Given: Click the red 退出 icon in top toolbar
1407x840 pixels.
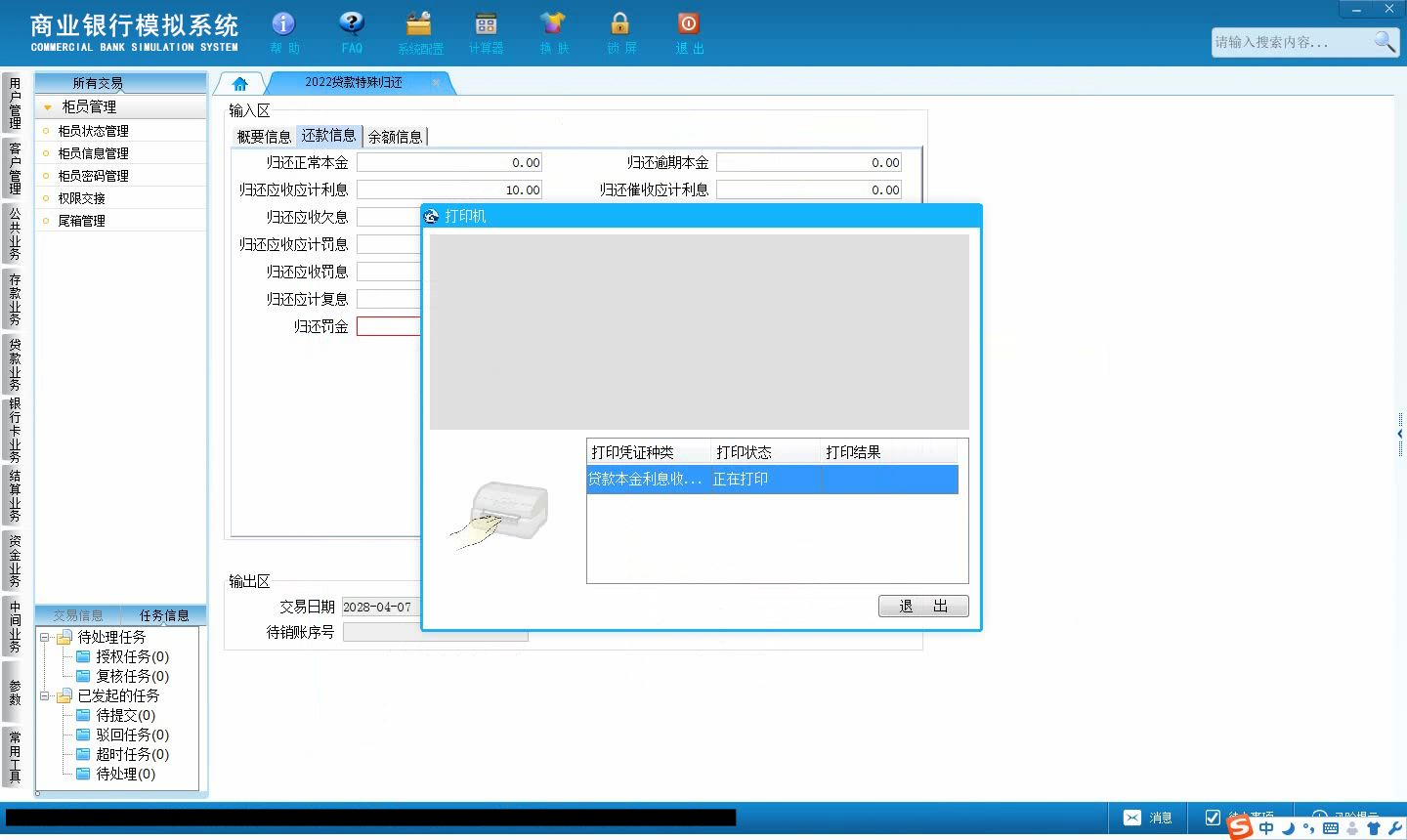Looking at the screenshot, I should (689, 24).
